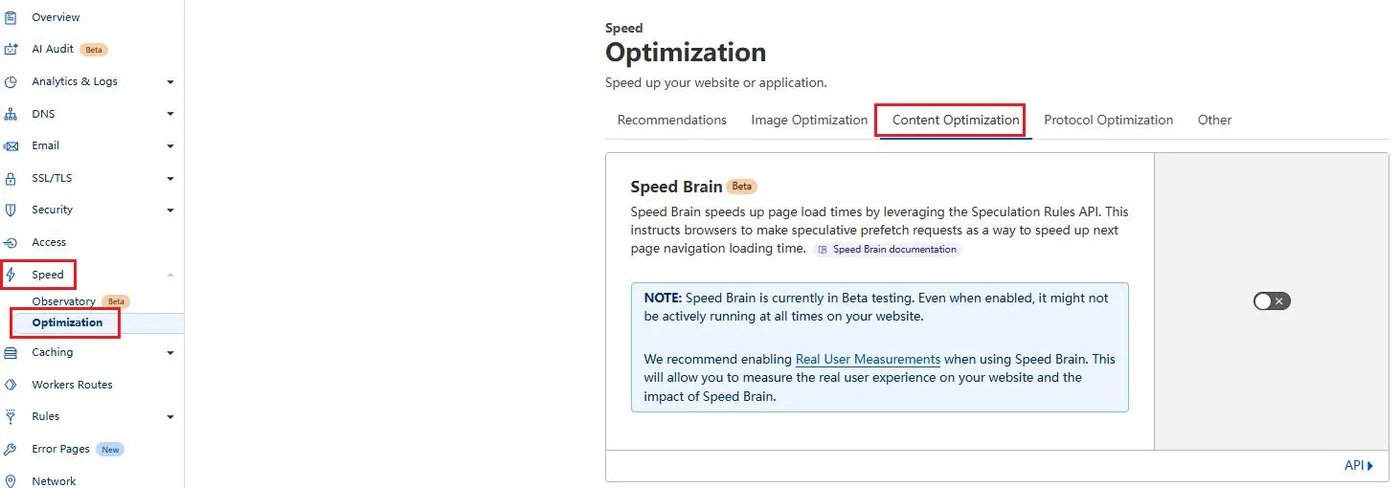Select the Recommendations tab

[x=672, y=120]
